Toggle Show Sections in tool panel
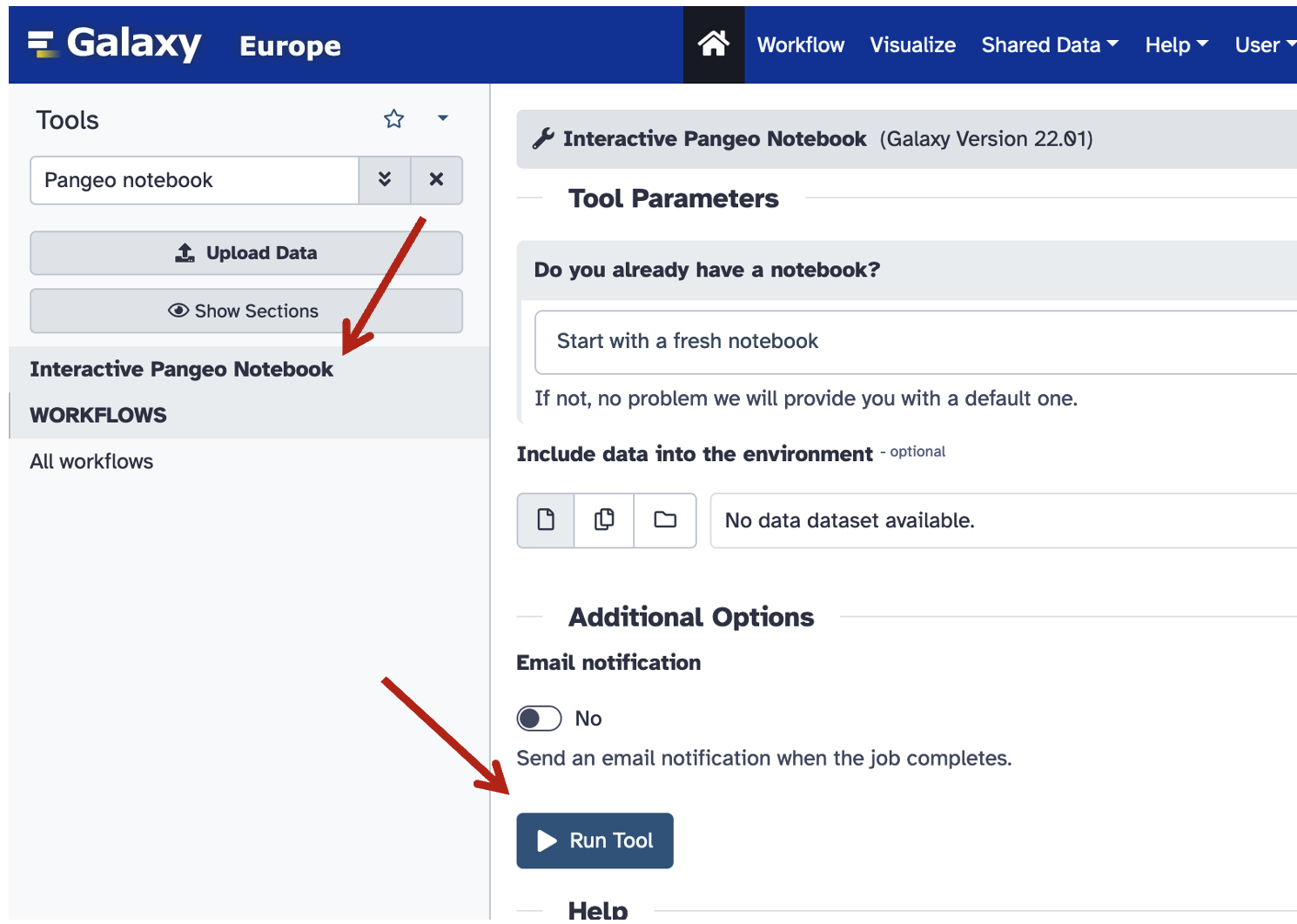Viewport: 1297px width, 924px height. pos(246,311)
